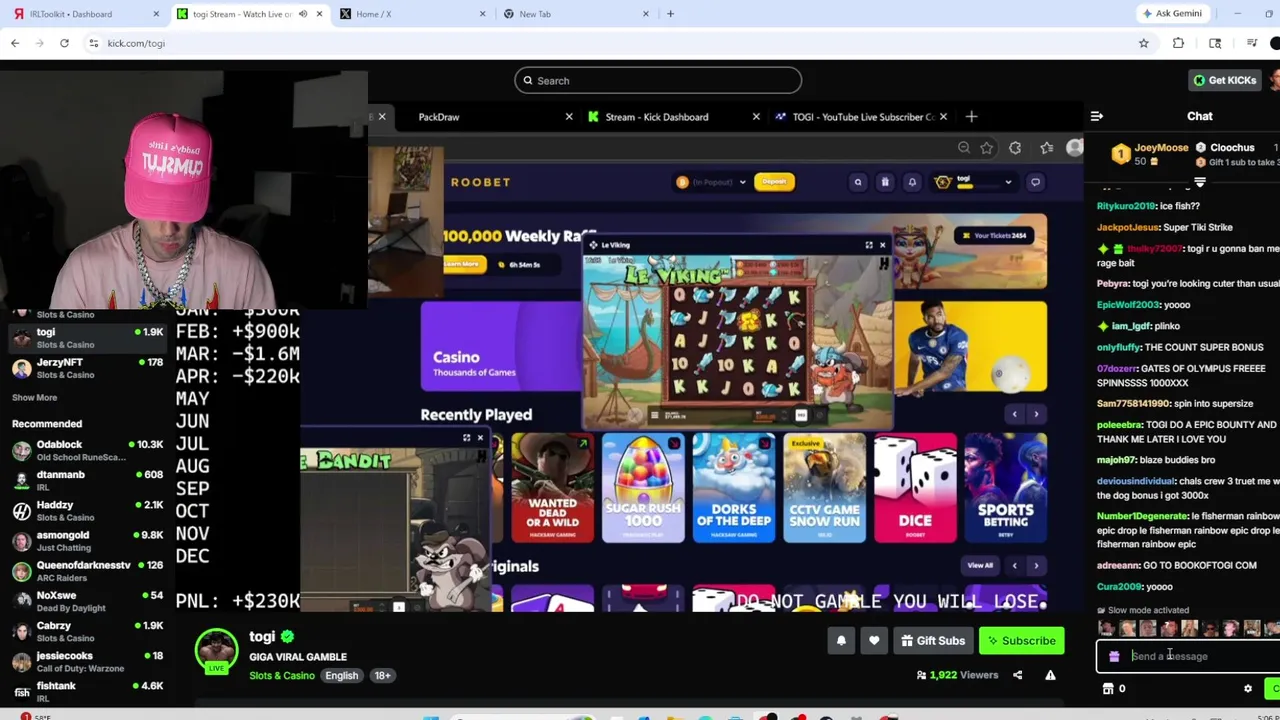Open the chat shop store icon

coord(1108,689)
